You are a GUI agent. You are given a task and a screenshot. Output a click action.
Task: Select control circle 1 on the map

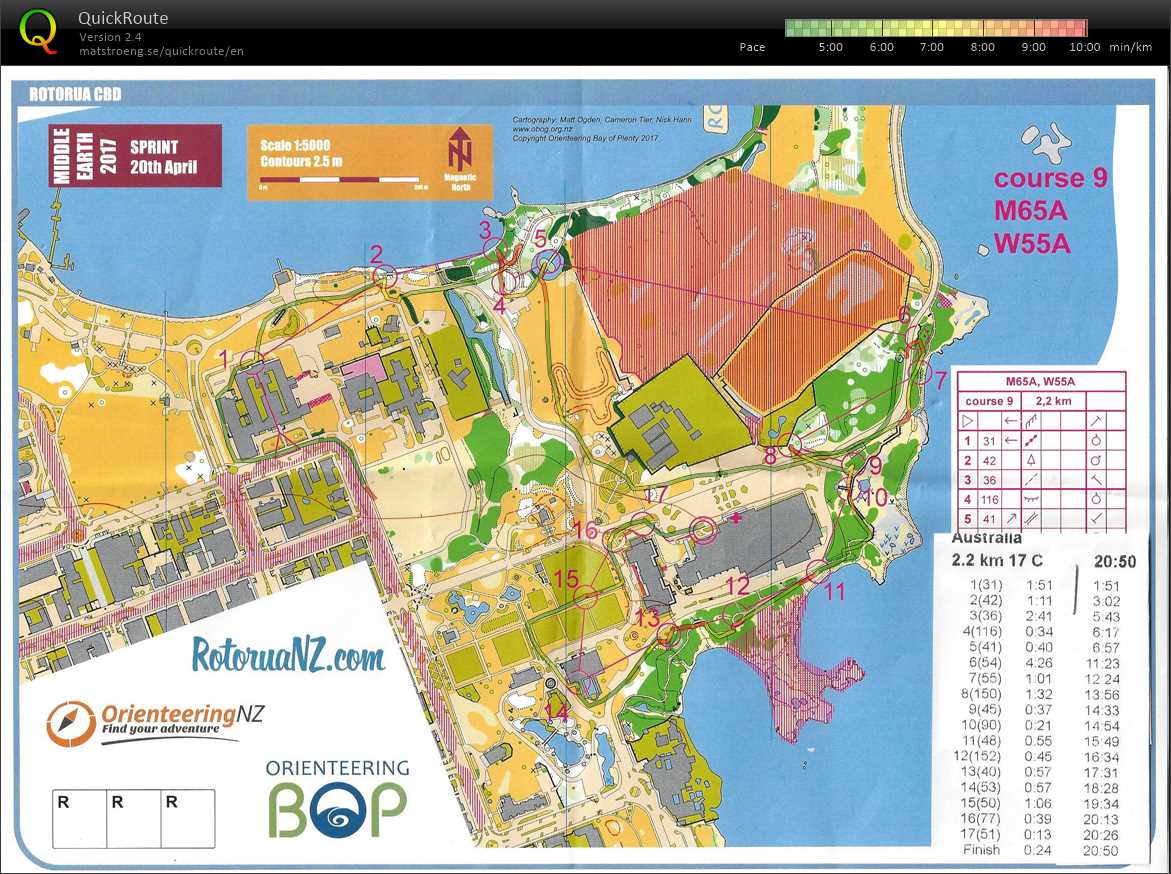point(251,361)
